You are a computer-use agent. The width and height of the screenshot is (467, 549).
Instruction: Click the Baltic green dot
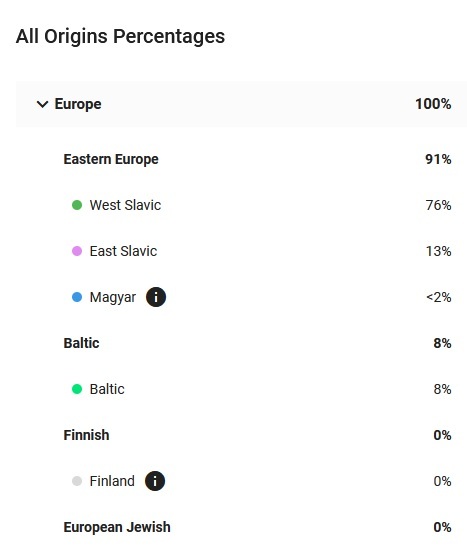pos(77,389)
